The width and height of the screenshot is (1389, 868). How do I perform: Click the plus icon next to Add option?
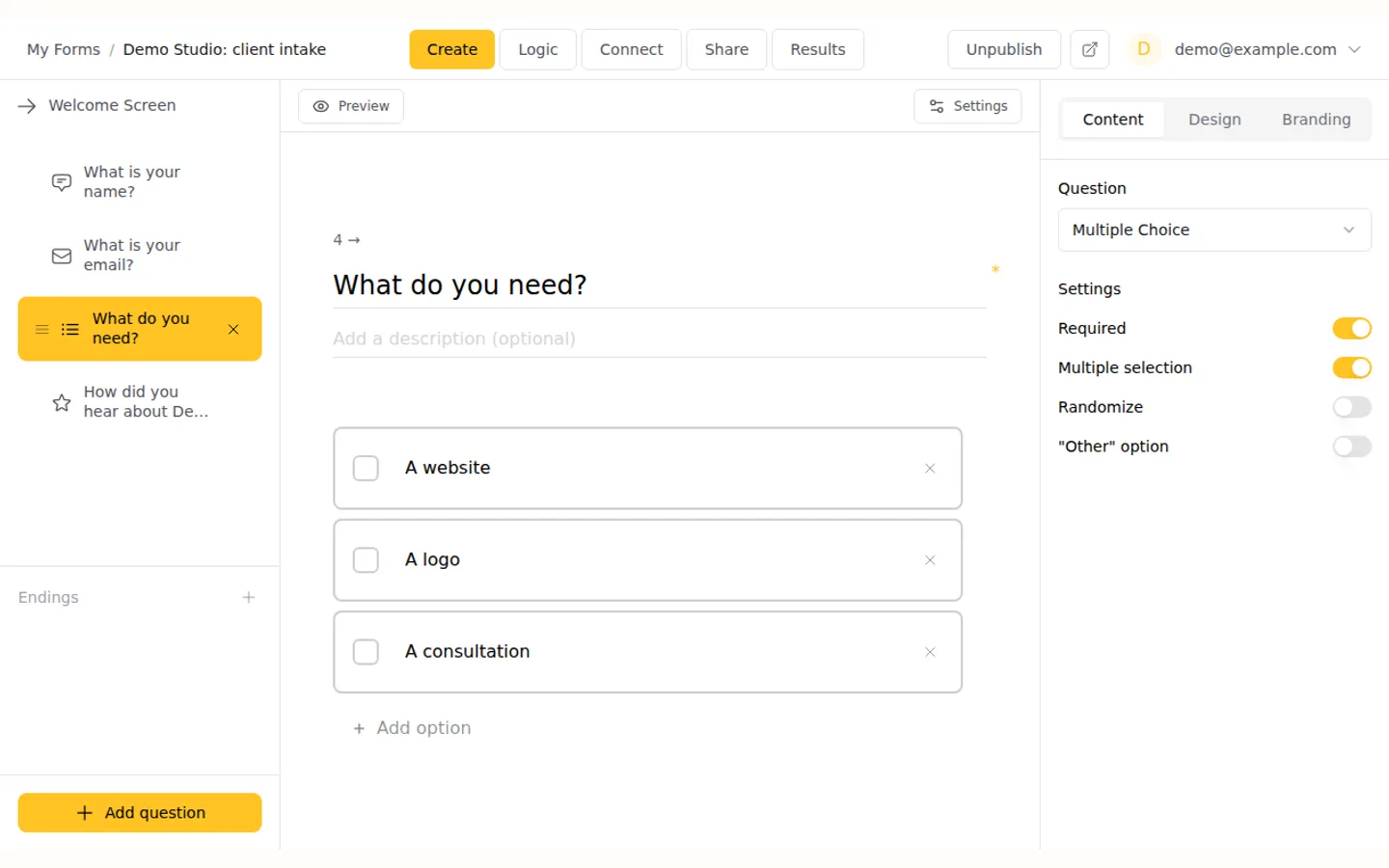coord(359,729)
